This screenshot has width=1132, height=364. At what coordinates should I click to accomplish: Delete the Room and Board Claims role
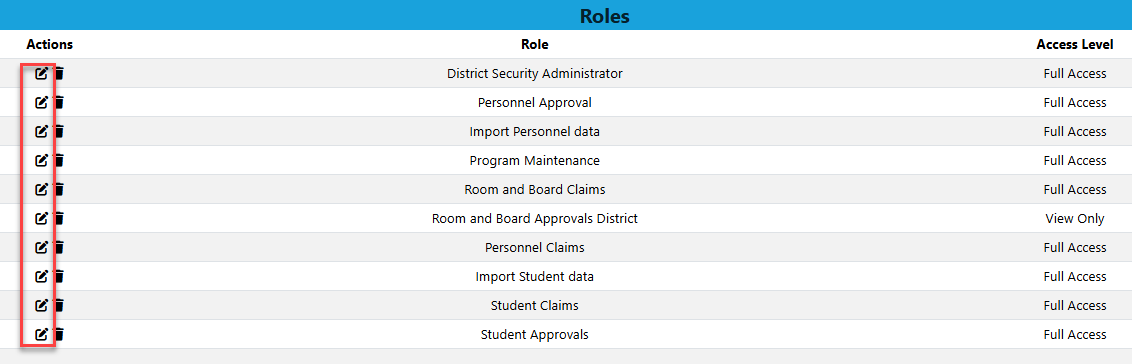click(x=59, y=189)
